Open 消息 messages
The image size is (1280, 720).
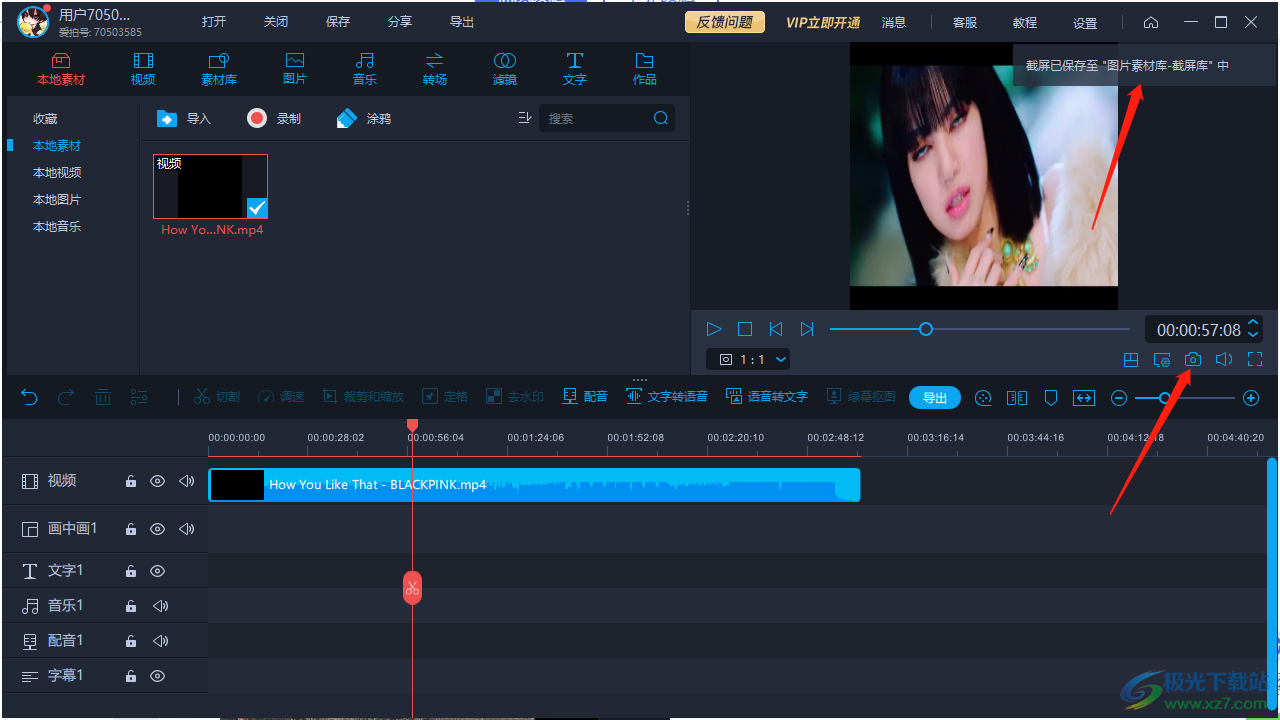(894, 22)
